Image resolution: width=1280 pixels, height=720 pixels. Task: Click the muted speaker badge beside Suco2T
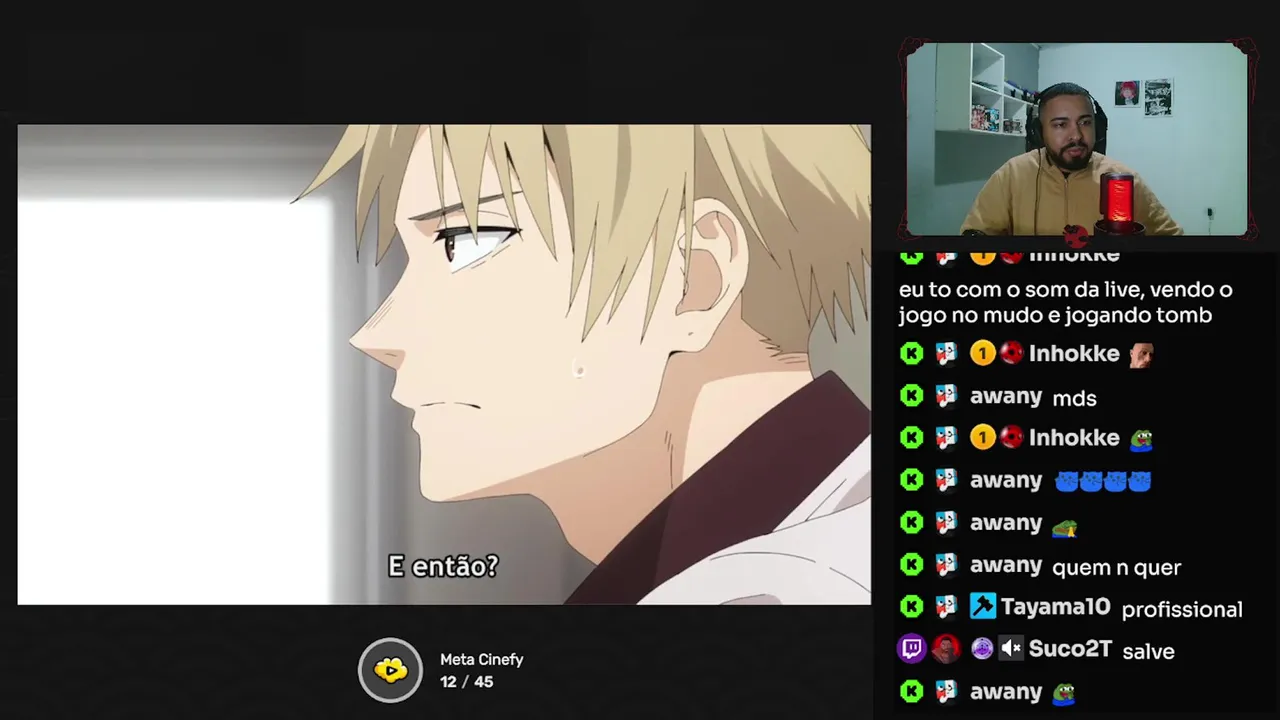click(x=1011, y=649)
